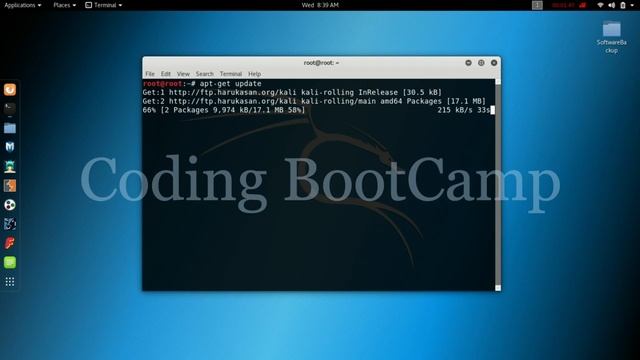Maximize the terminal window
The width and height of the screenshot is (640, 360).
(481, 63)
